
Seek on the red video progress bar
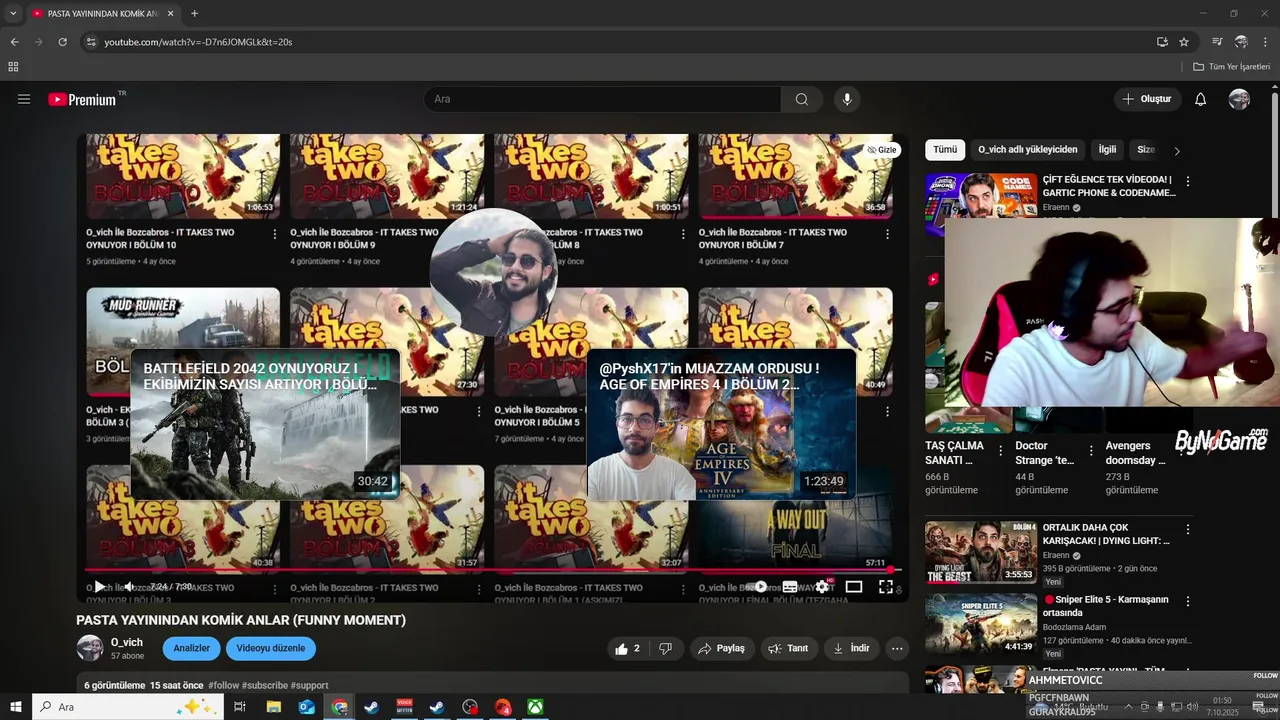click(x=493, y=570)
